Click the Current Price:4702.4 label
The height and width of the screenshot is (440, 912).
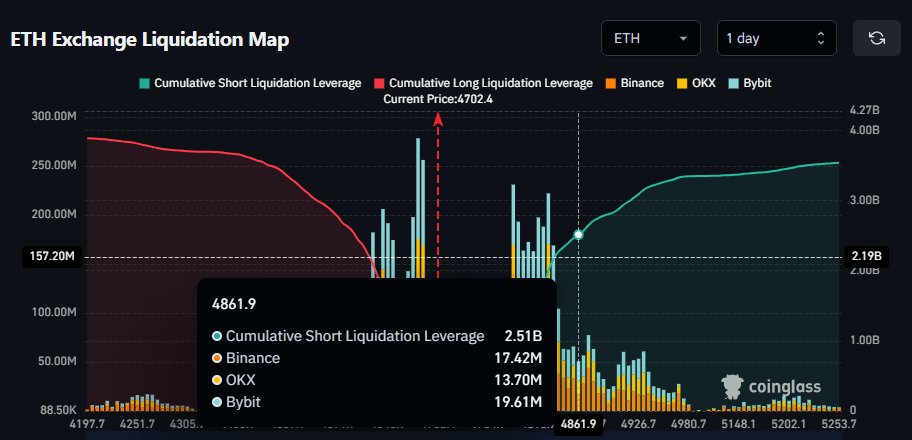pyautogui.click(x=438, y=100)
